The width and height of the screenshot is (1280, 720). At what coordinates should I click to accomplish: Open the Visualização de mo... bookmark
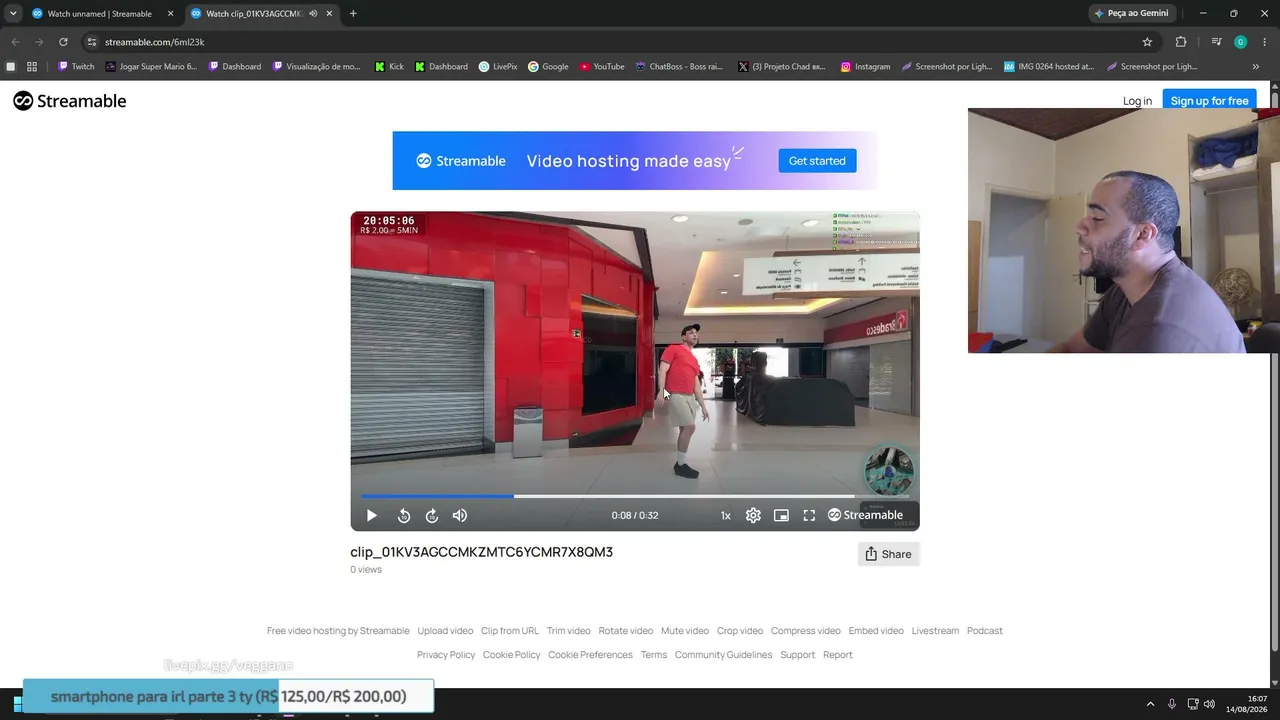pos(316,67)
